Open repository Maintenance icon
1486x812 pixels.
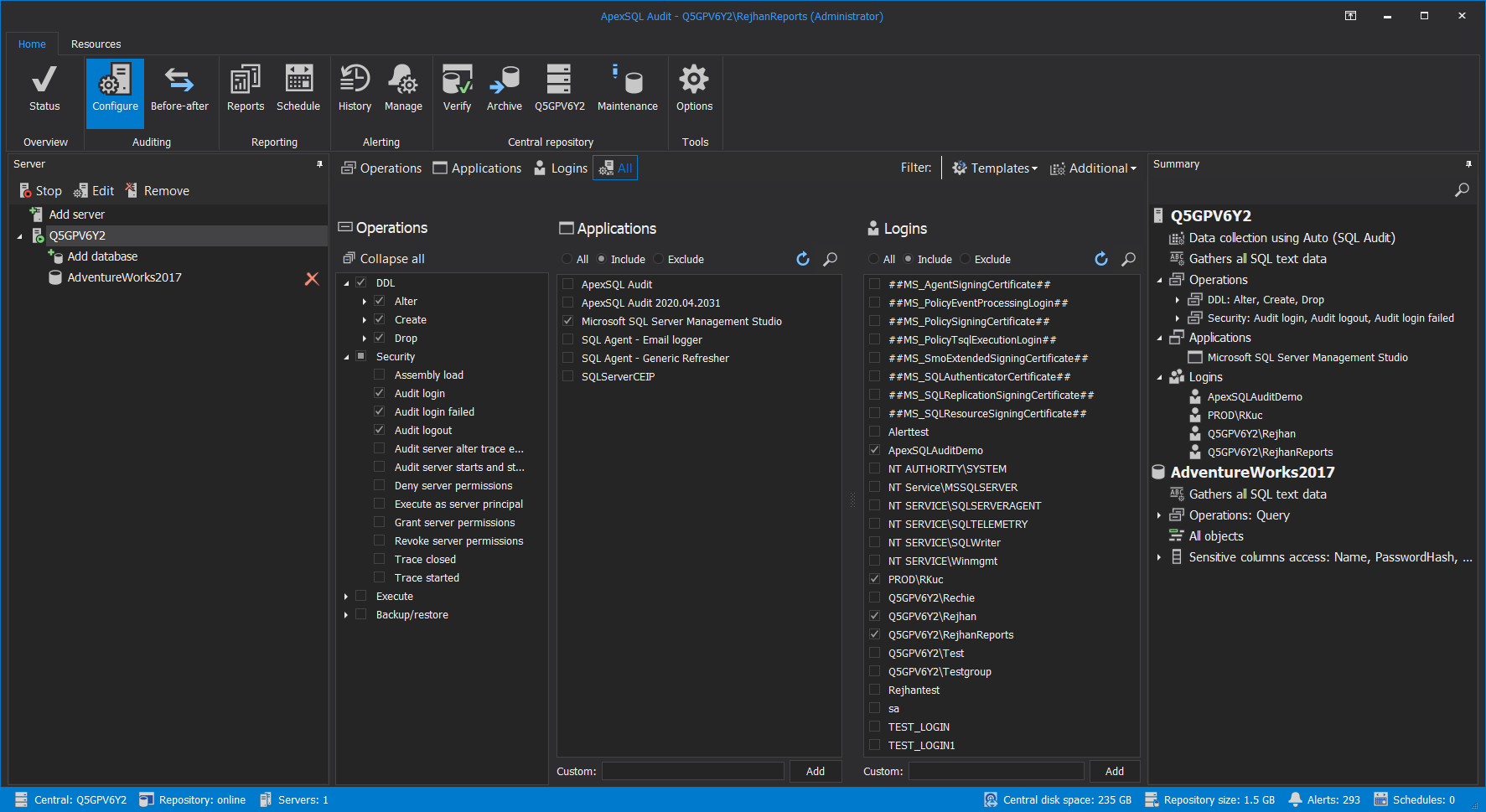click(x=628, y=89)
